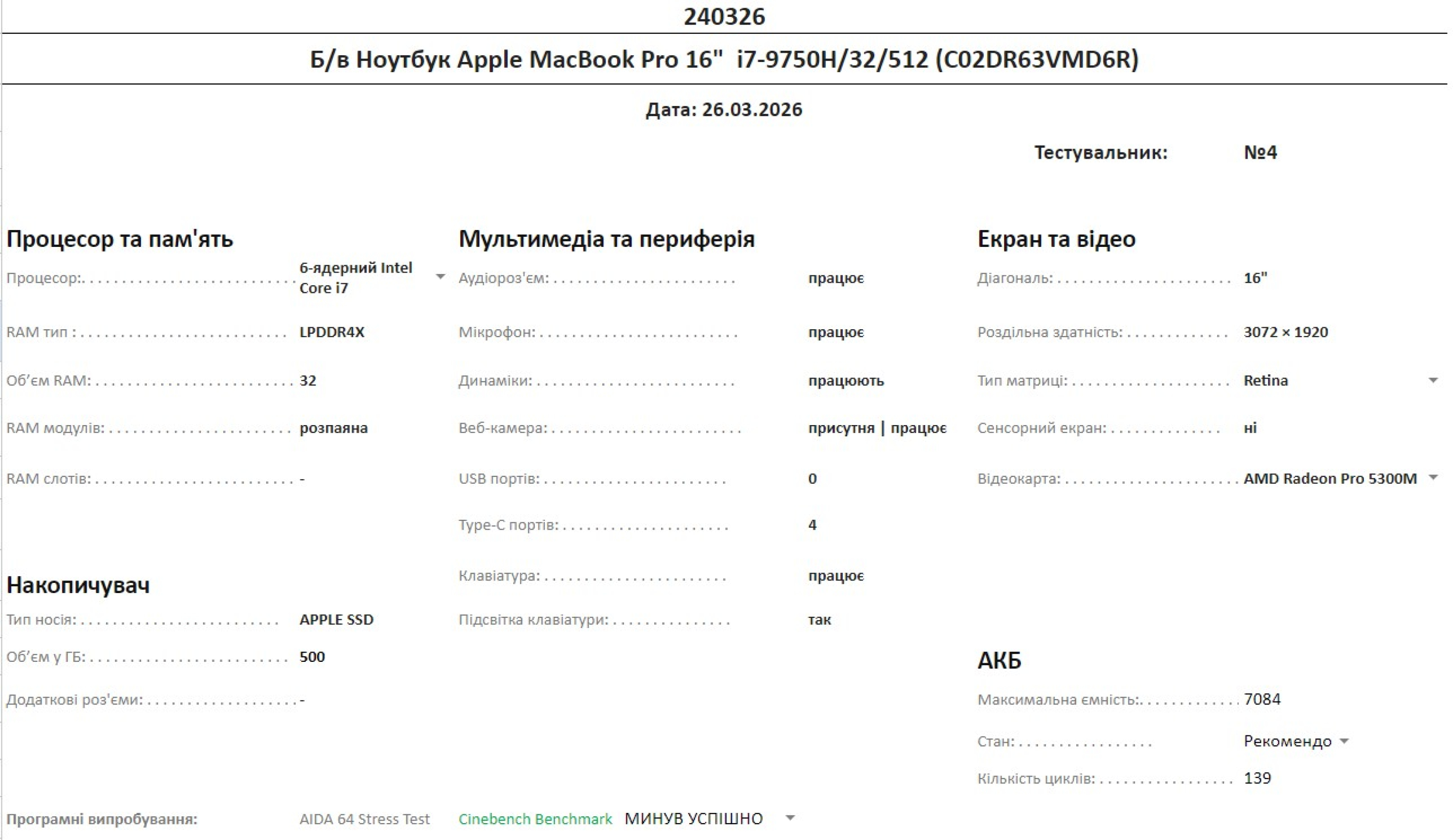Click the 'Підсвітка клавіатури:' label

[x=533, y=620]
